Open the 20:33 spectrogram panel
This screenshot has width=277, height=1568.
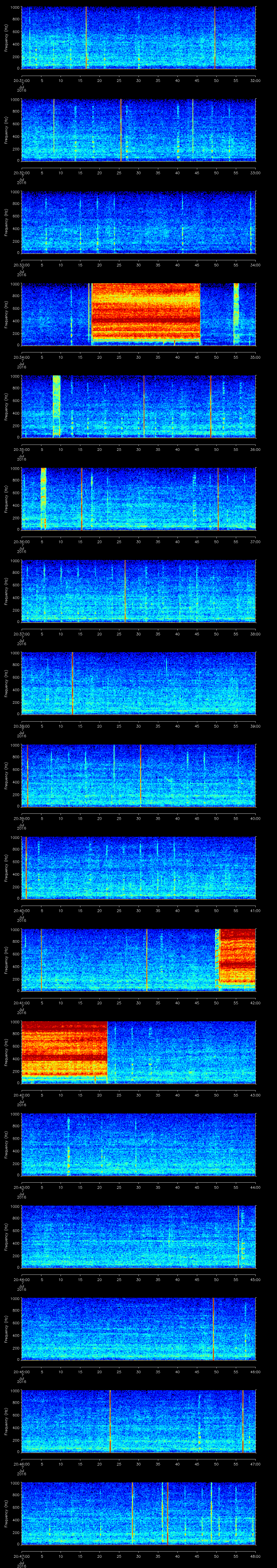138,222
